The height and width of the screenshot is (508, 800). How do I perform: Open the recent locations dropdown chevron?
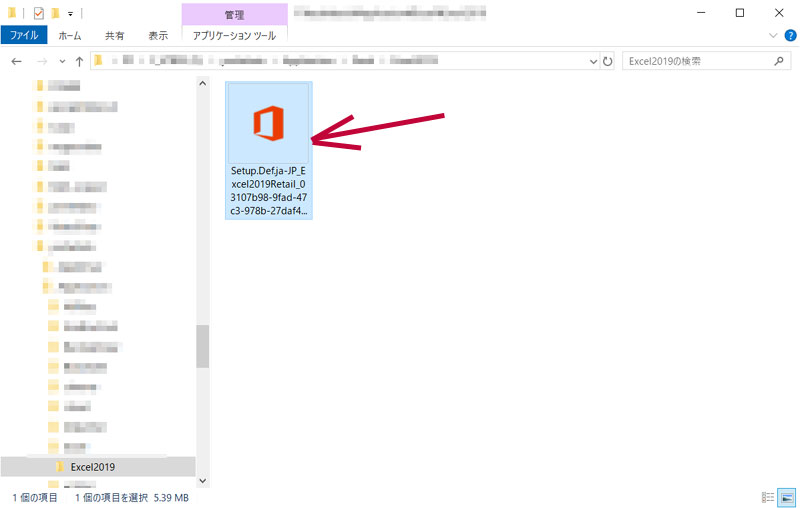pos(62,61)
